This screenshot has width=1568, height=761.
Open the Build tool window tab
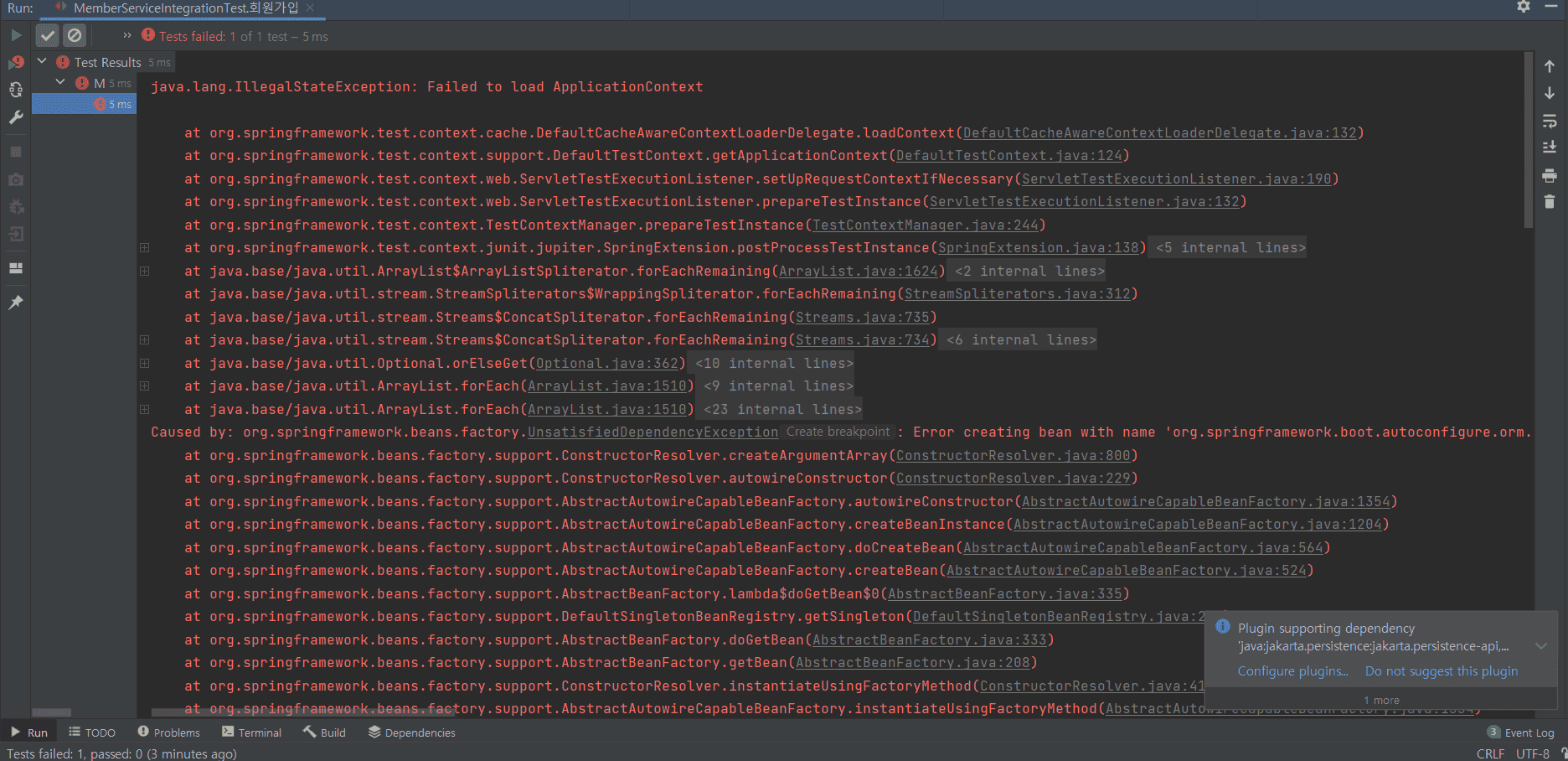pyautogui.click(x=324, y=733)
